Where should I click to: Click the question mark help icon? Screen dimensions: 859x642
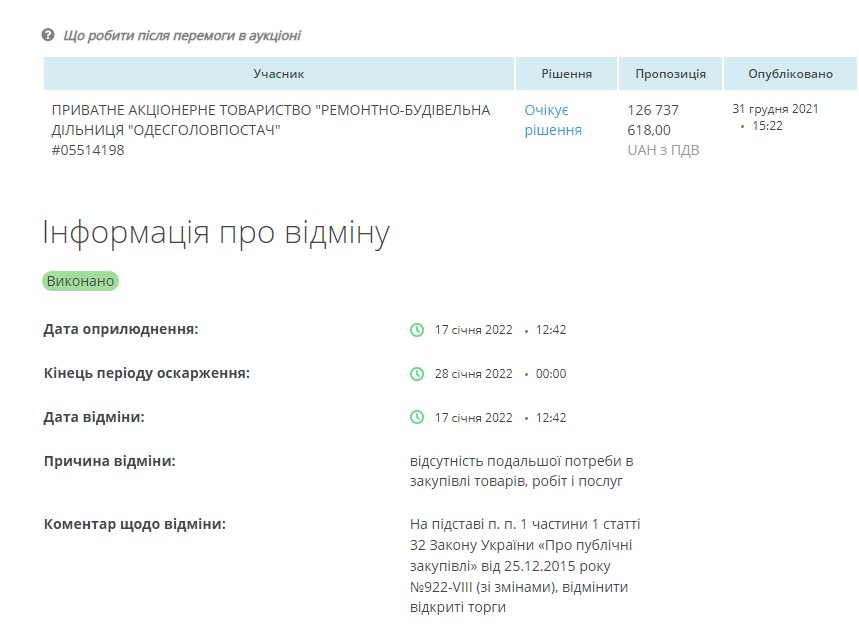coord(47,35)
